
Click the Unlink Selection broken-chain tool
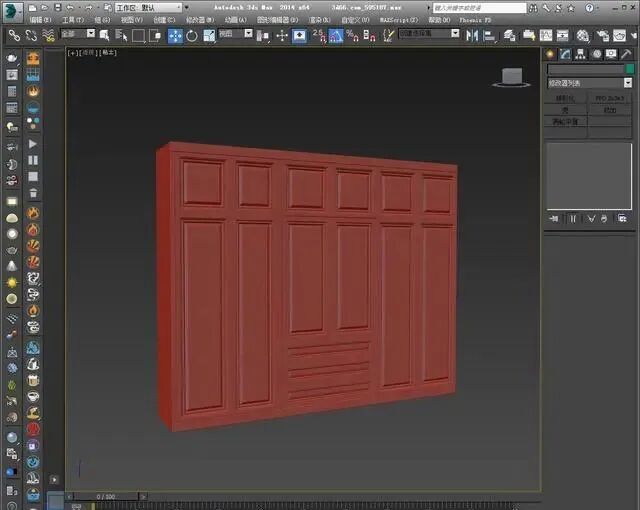pos(31,36)
